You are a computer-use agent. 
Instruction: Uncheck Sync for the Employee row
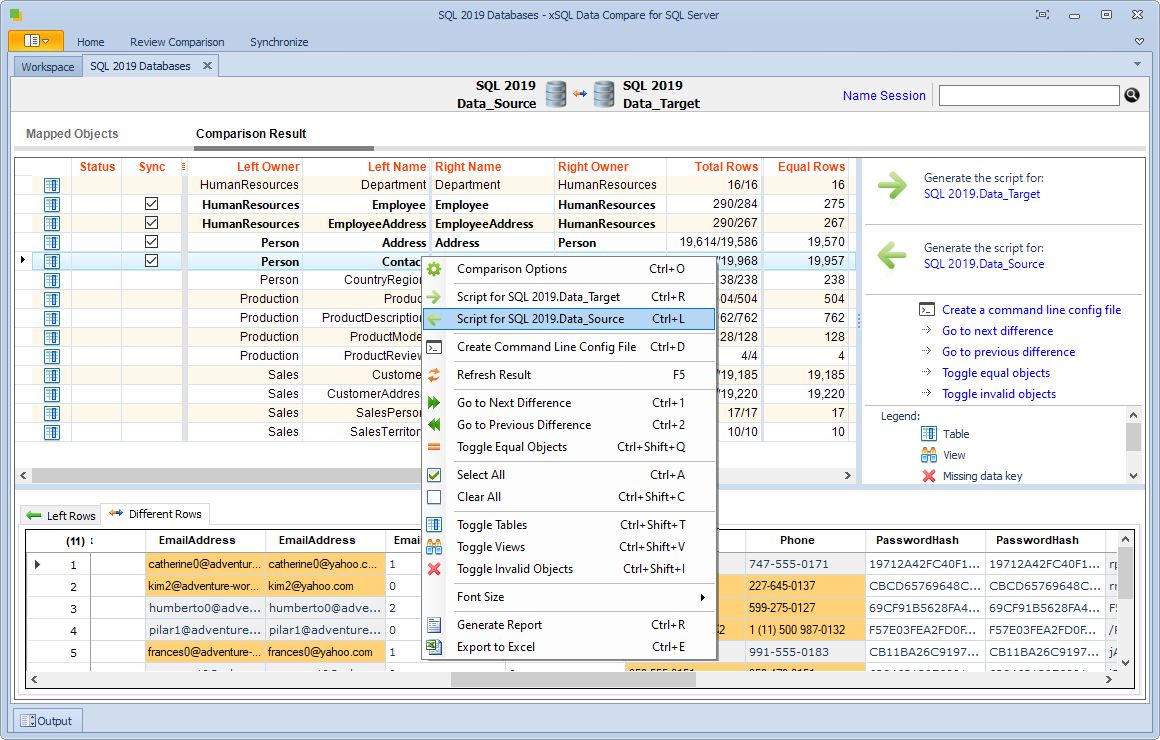click(x=152, y=204)
